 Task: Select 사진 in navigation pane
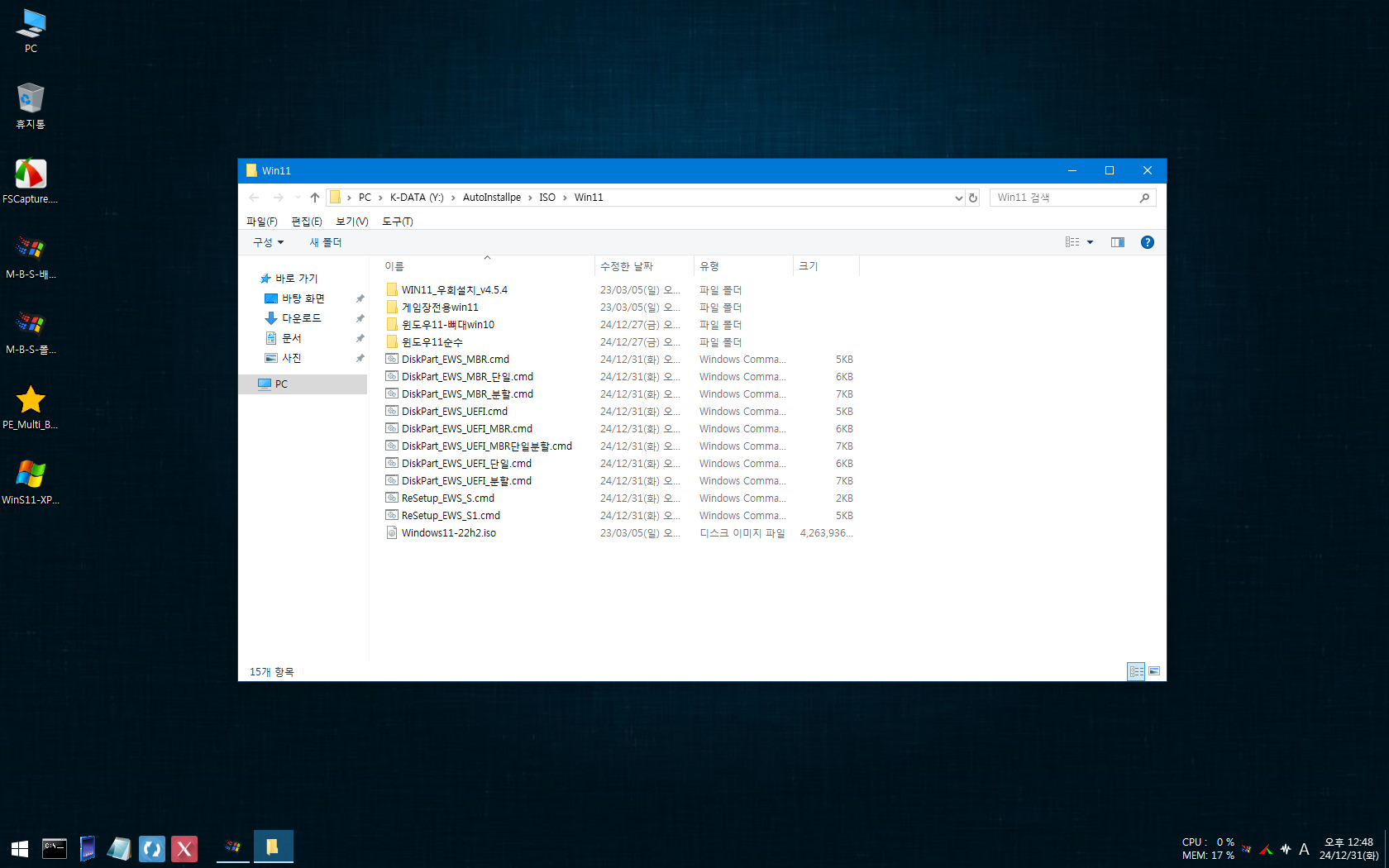291,358
